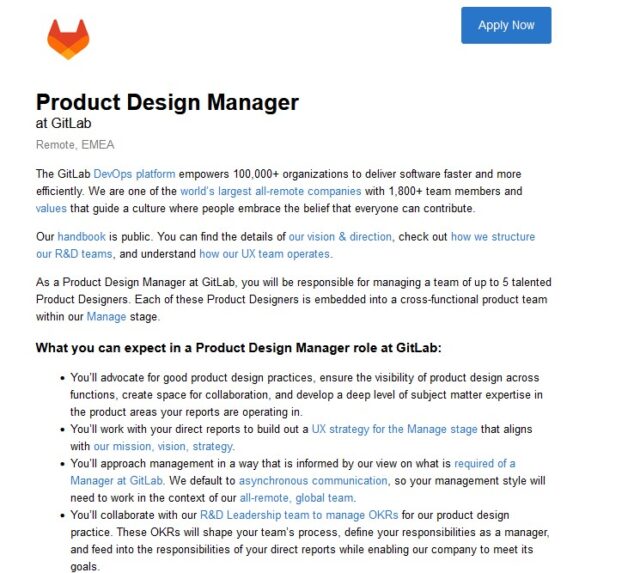This screenshot has height=573, width=640.
Task: Click the 'at GitLab' subtitle text
Action: pyautogui.click(x=63, y=123)
